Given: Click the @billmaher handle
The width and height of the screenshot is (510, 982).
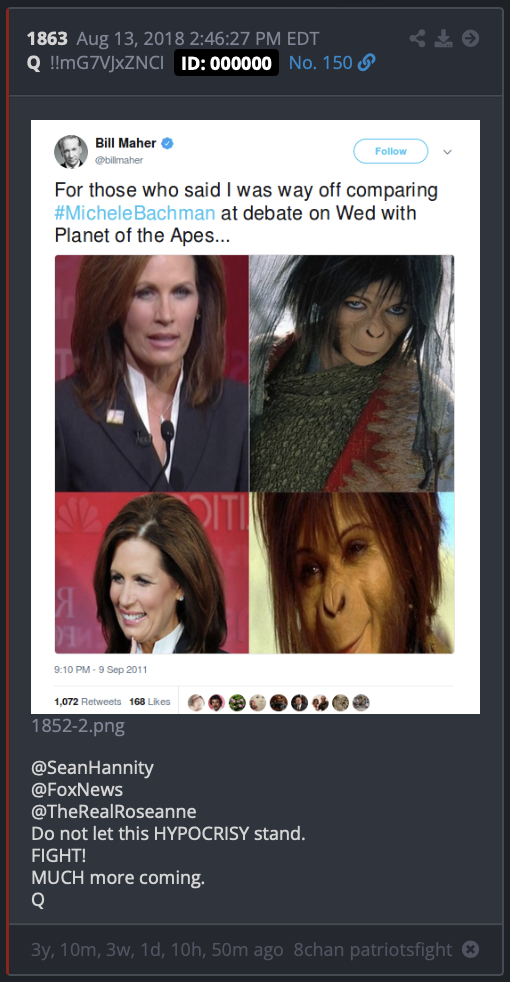Looking at the screenshot, I should pyautogui.click(x=119, y=160).
